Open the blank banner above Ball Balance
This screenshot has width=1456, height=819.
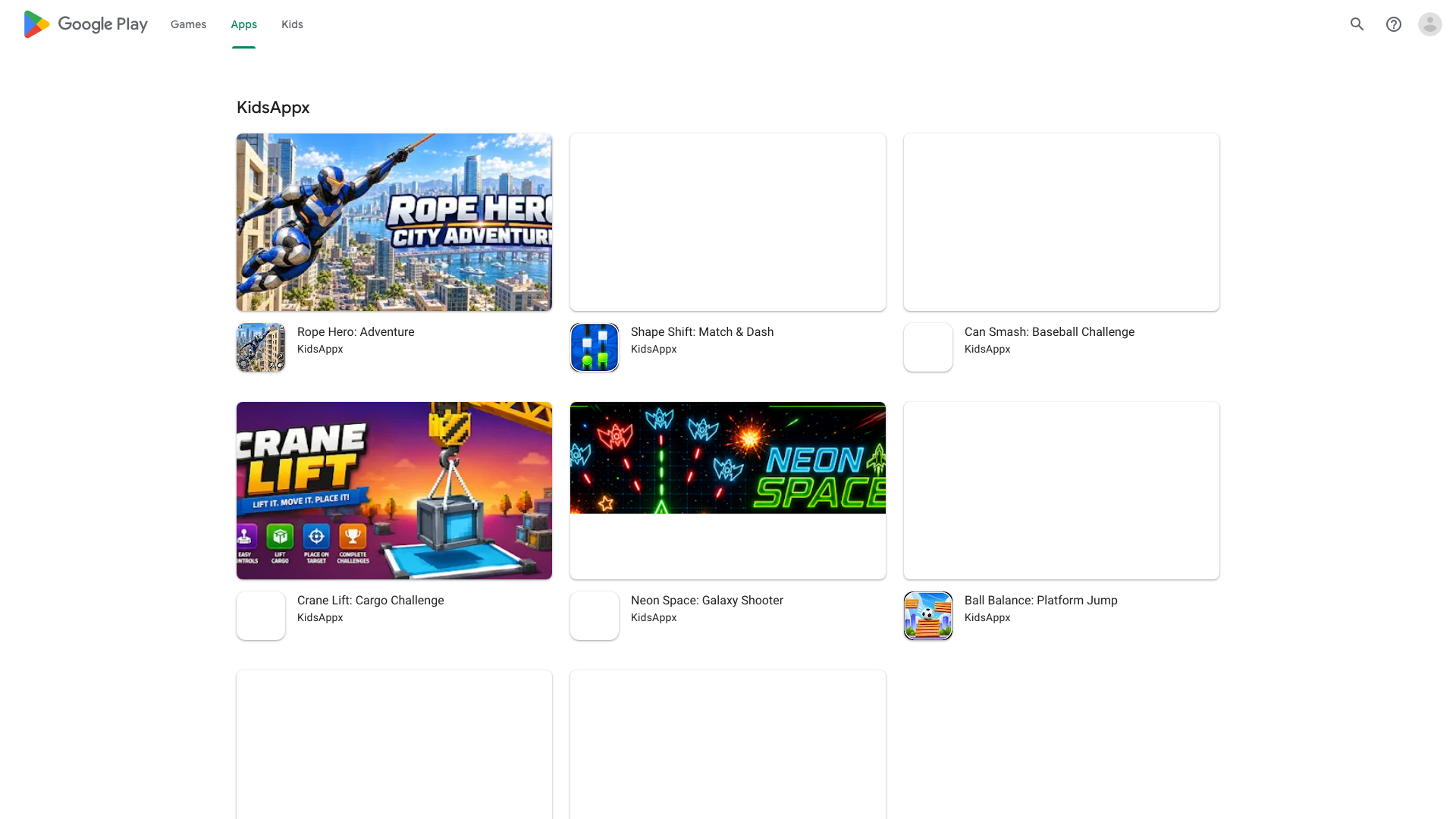[x=1062, y=491]
